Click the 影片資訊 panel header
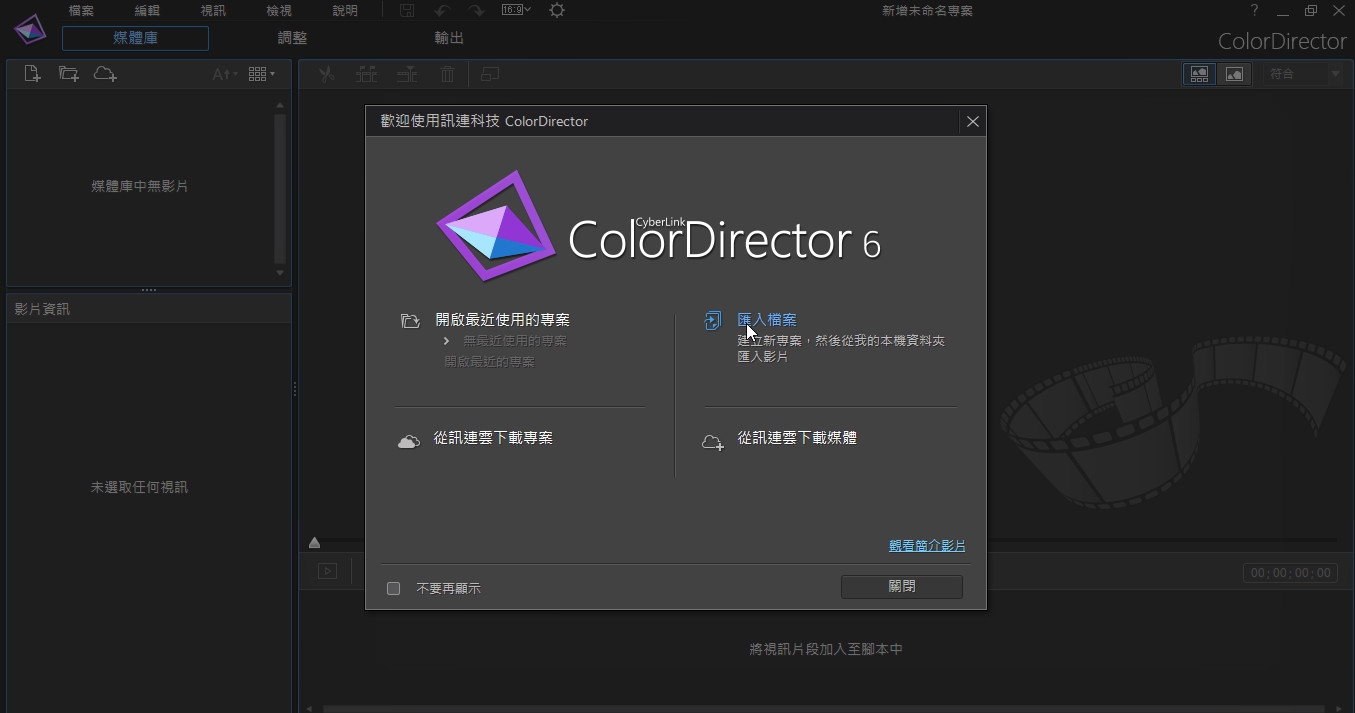1355x713 pixels. tap(149, 309)
